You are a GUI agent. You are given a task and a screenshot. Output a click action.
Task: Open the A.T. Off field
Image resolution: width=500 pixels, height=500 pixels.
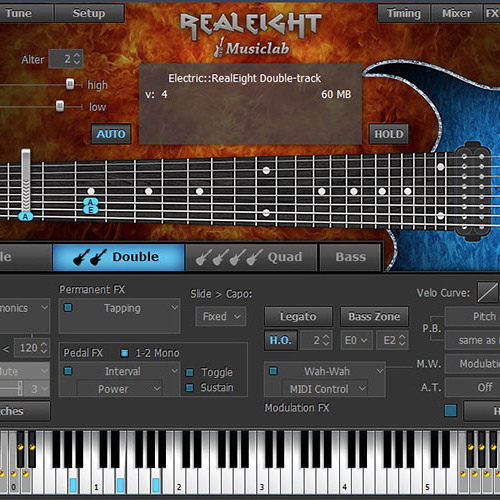click(472, 387)
